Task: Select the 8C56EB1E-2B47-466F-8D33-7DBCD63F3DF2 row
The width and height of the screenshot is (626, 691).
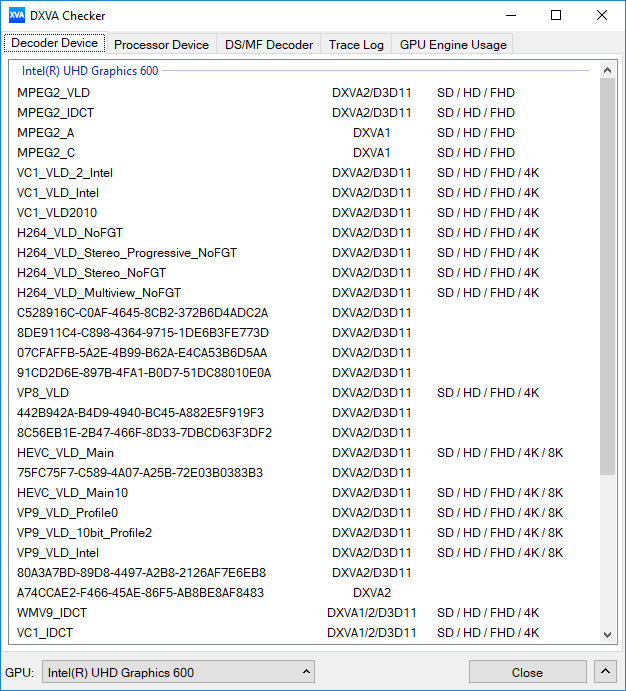Action: click(x=304, y=433)
